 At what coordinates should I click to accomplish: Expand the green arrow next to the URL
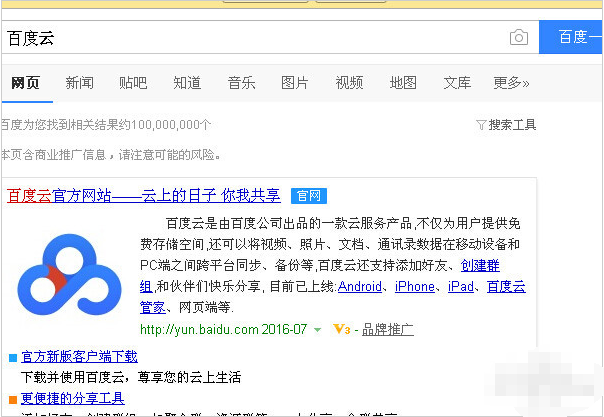coord(317,329)
